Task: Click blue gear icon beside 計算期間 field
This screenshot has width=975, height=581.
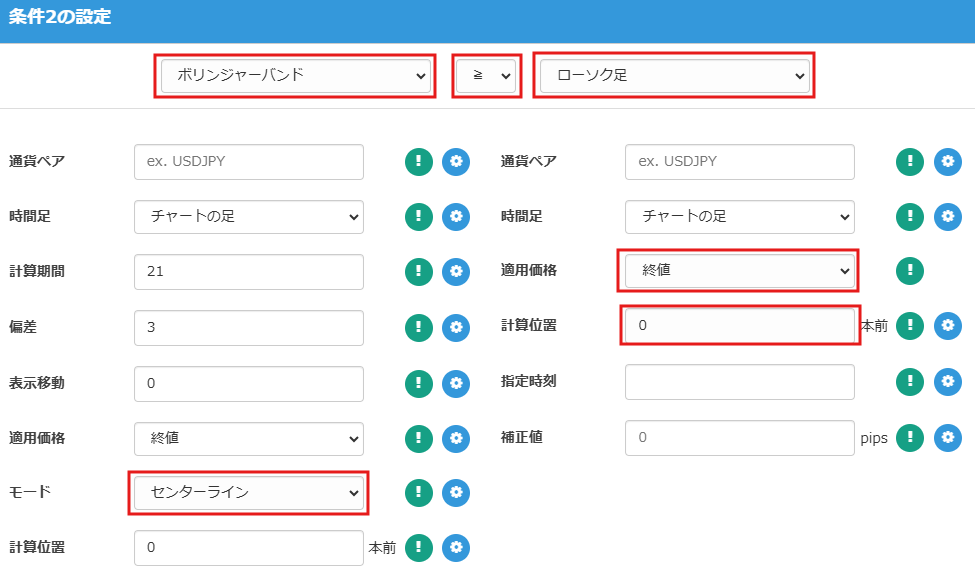Action: [456, 271]
